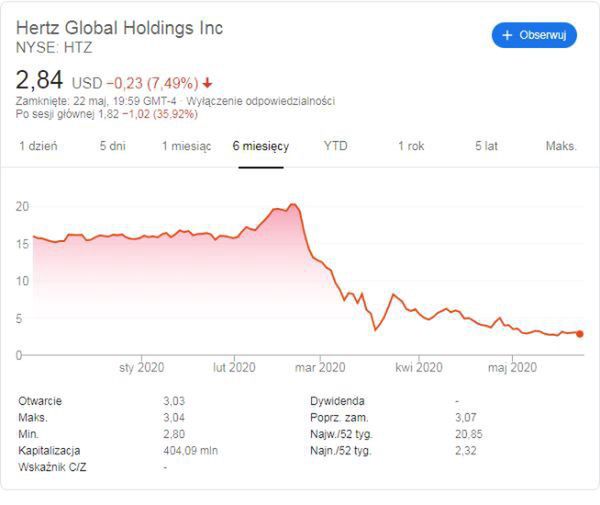
Task: Click the blue Obserwuj follow button
Action: [x=535, y=35]
